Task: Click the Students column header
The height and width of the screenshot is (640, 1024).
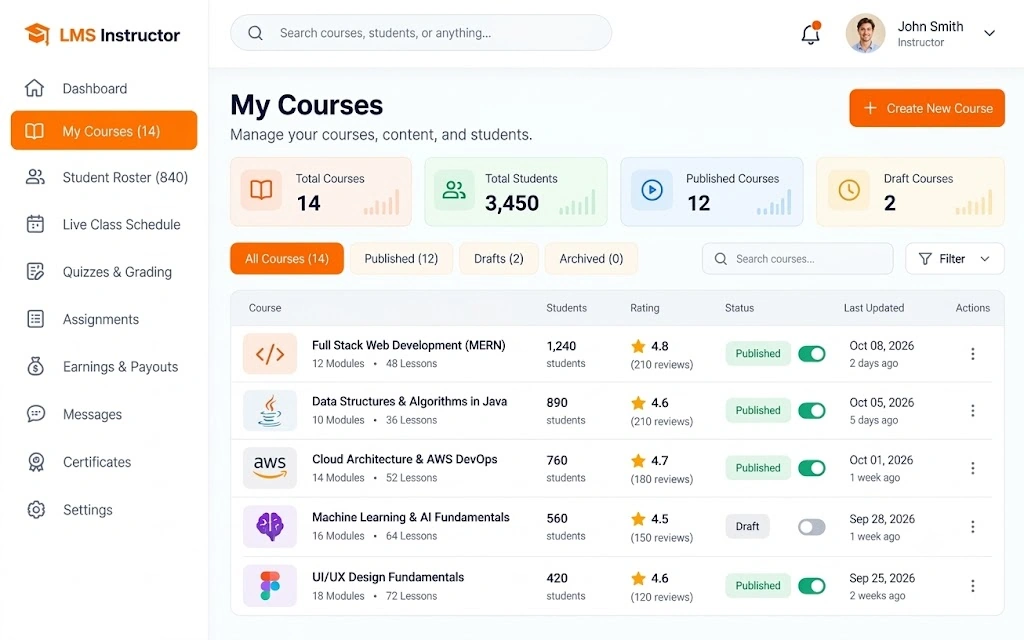Action: point(566,308)
